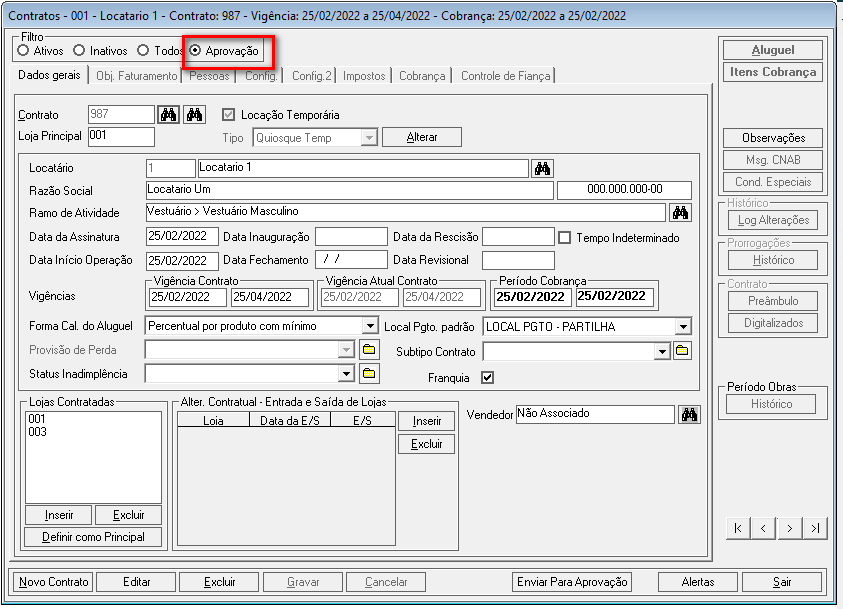Click Definir como Principal button

(93, 537)
